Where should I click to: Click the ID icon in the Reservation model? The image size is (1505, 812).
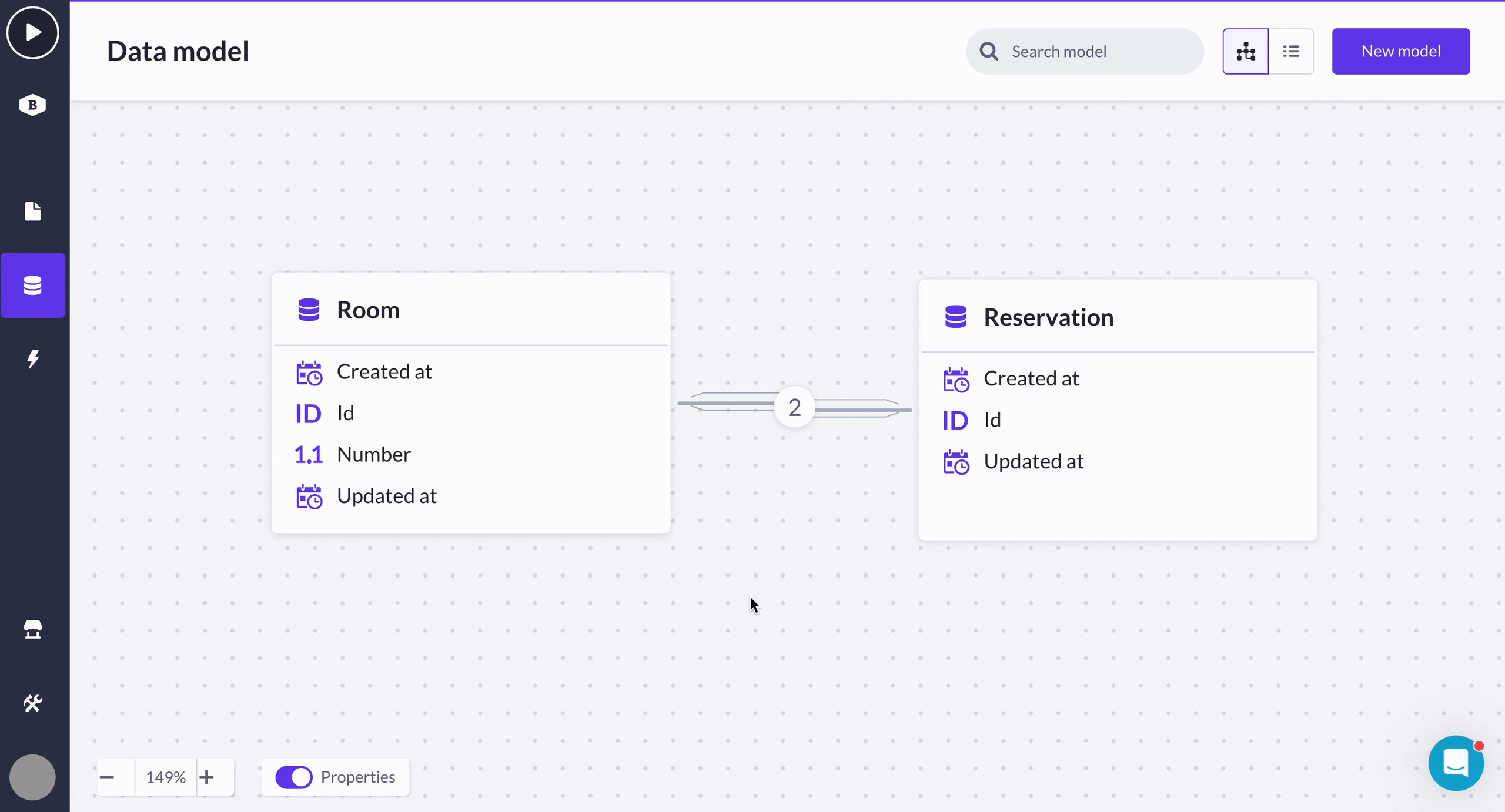(956, 421)
